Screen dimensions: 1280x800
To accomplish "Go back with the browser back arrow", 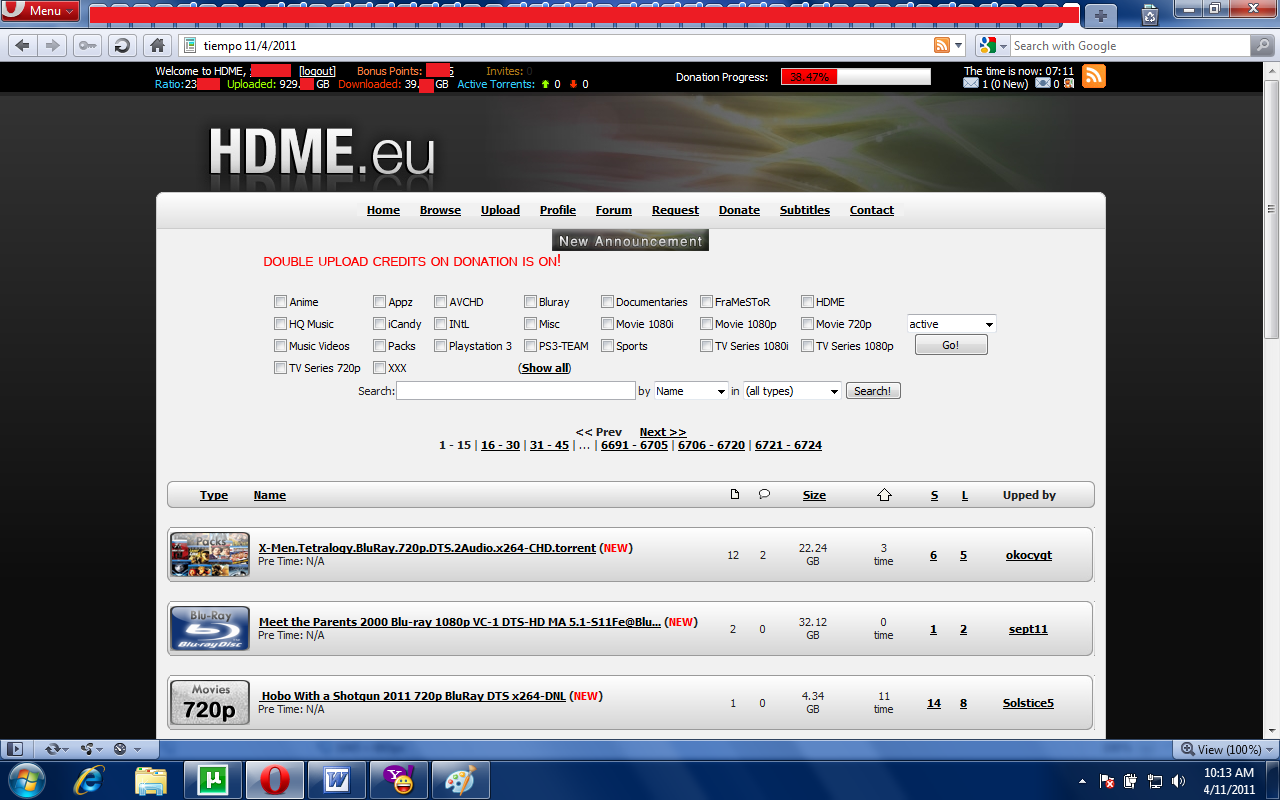I will tap(22, 45).
